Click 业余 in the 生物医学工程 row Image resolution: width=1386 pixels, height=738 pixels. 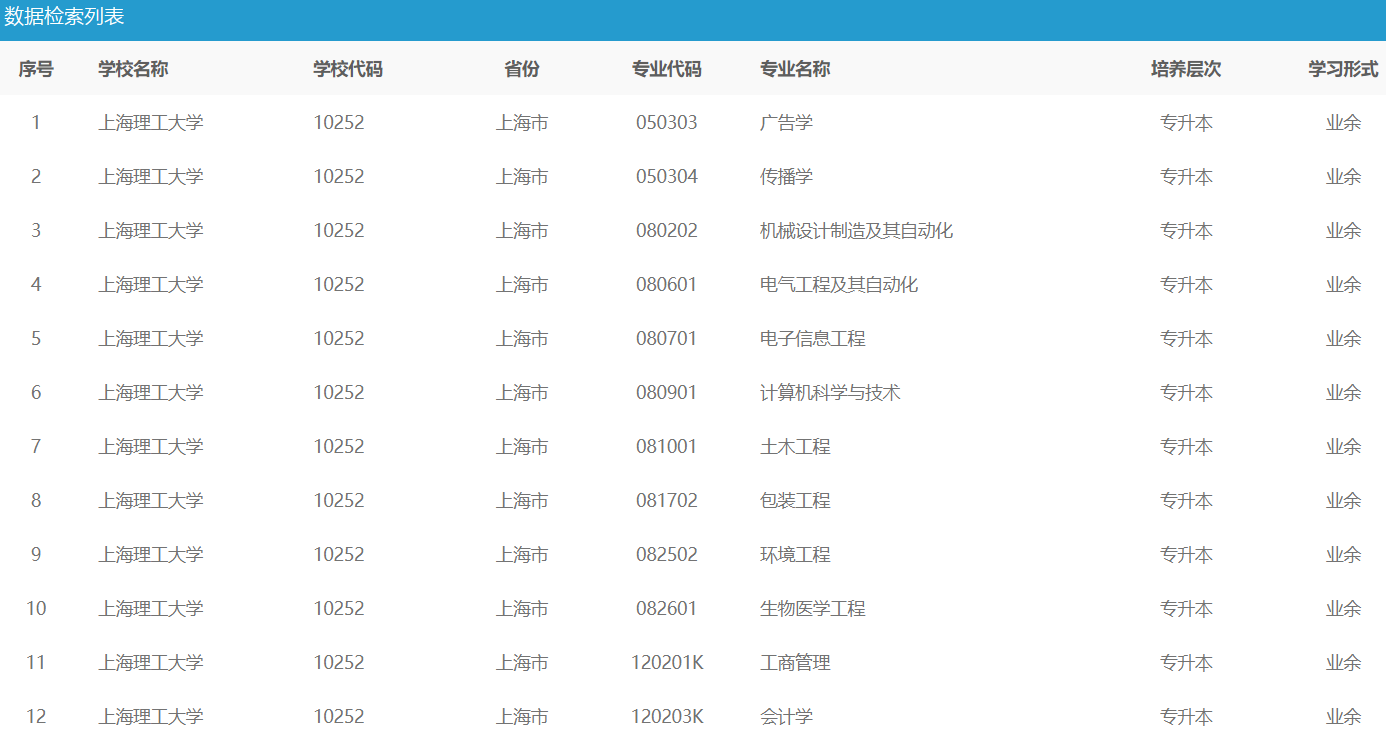(1344, 609)
